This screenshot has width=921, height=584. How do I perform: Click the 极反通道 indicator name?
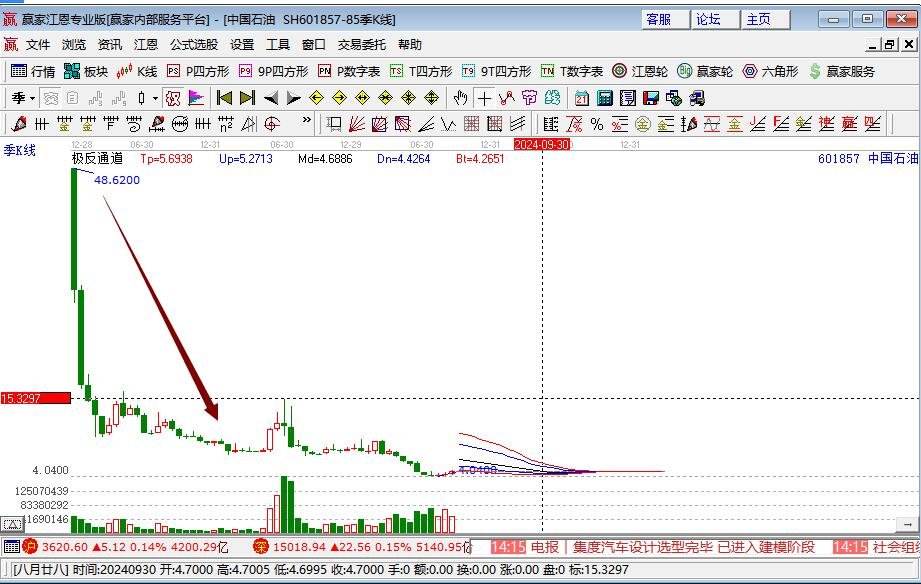pyautogui.click(x=97, y=158)
